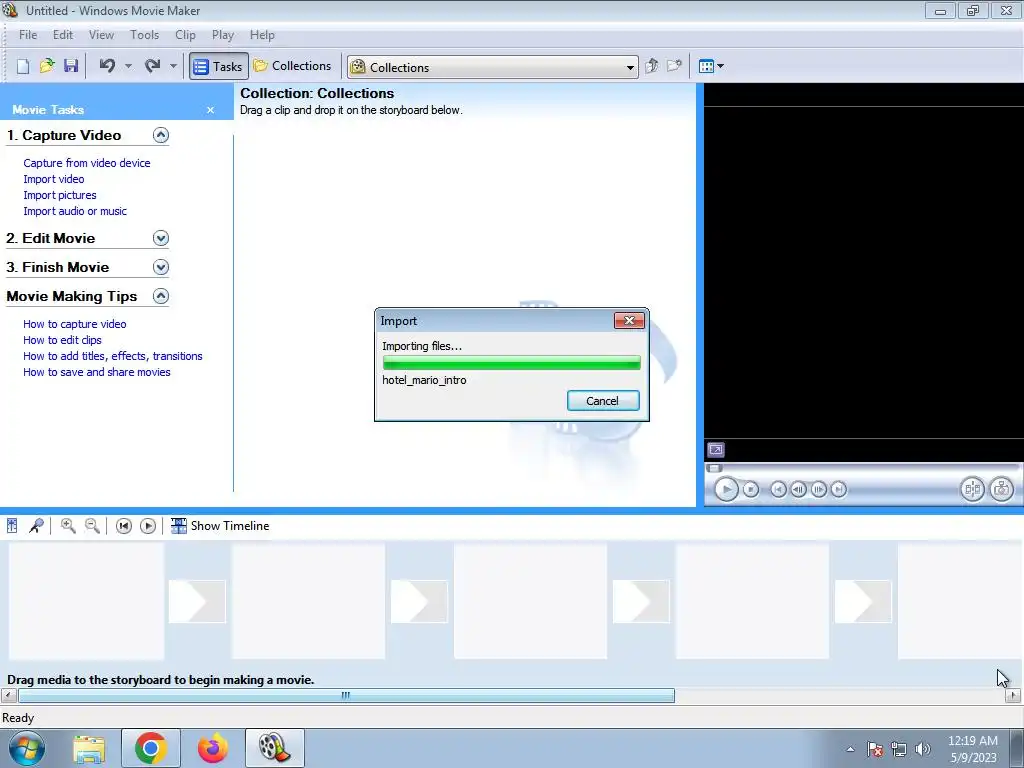Click the Forward preview control
The width and height of the screenshot is (1024, 768).
(839, 489)
